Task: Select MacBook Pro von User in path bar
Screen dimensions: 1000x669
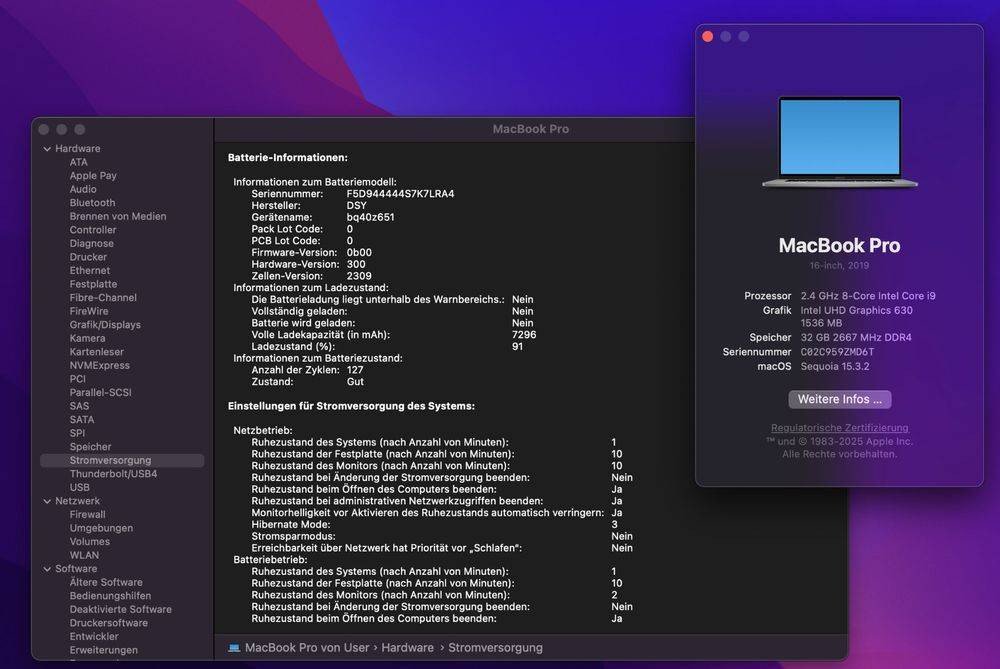Action: (x=307, y=648)
